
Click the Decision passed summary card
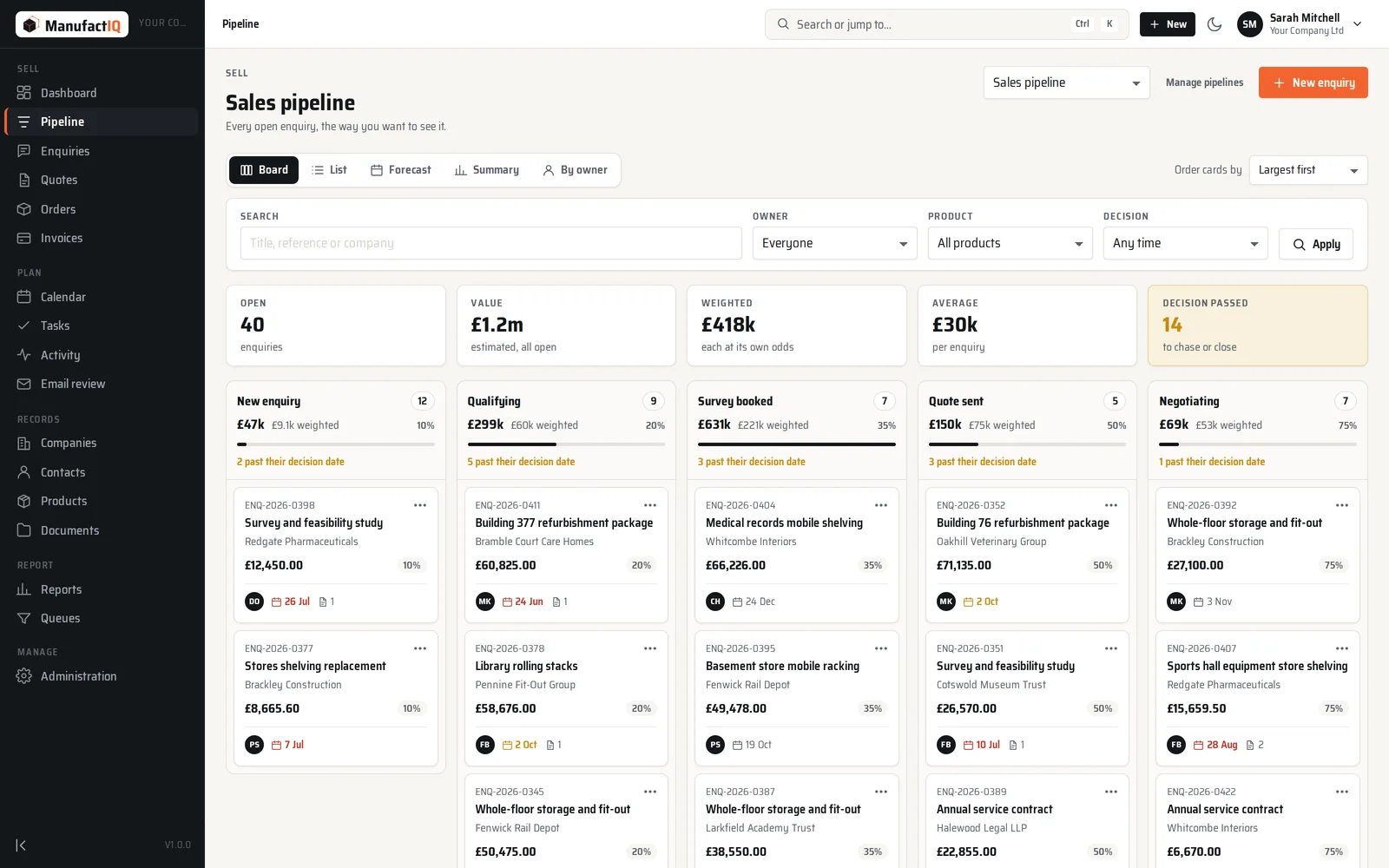click(x=1257, y=325)
